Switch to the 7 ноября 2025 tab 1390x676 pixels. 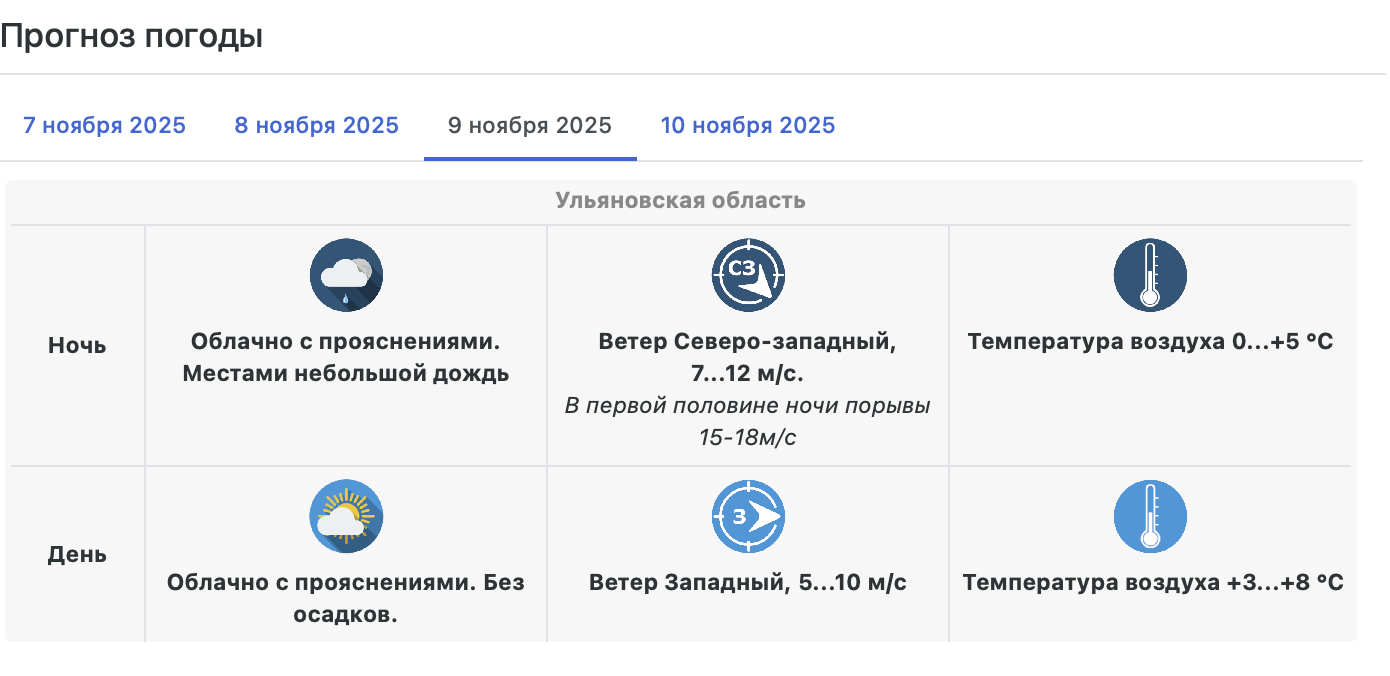pyautogui.click(x=104, y=126)
